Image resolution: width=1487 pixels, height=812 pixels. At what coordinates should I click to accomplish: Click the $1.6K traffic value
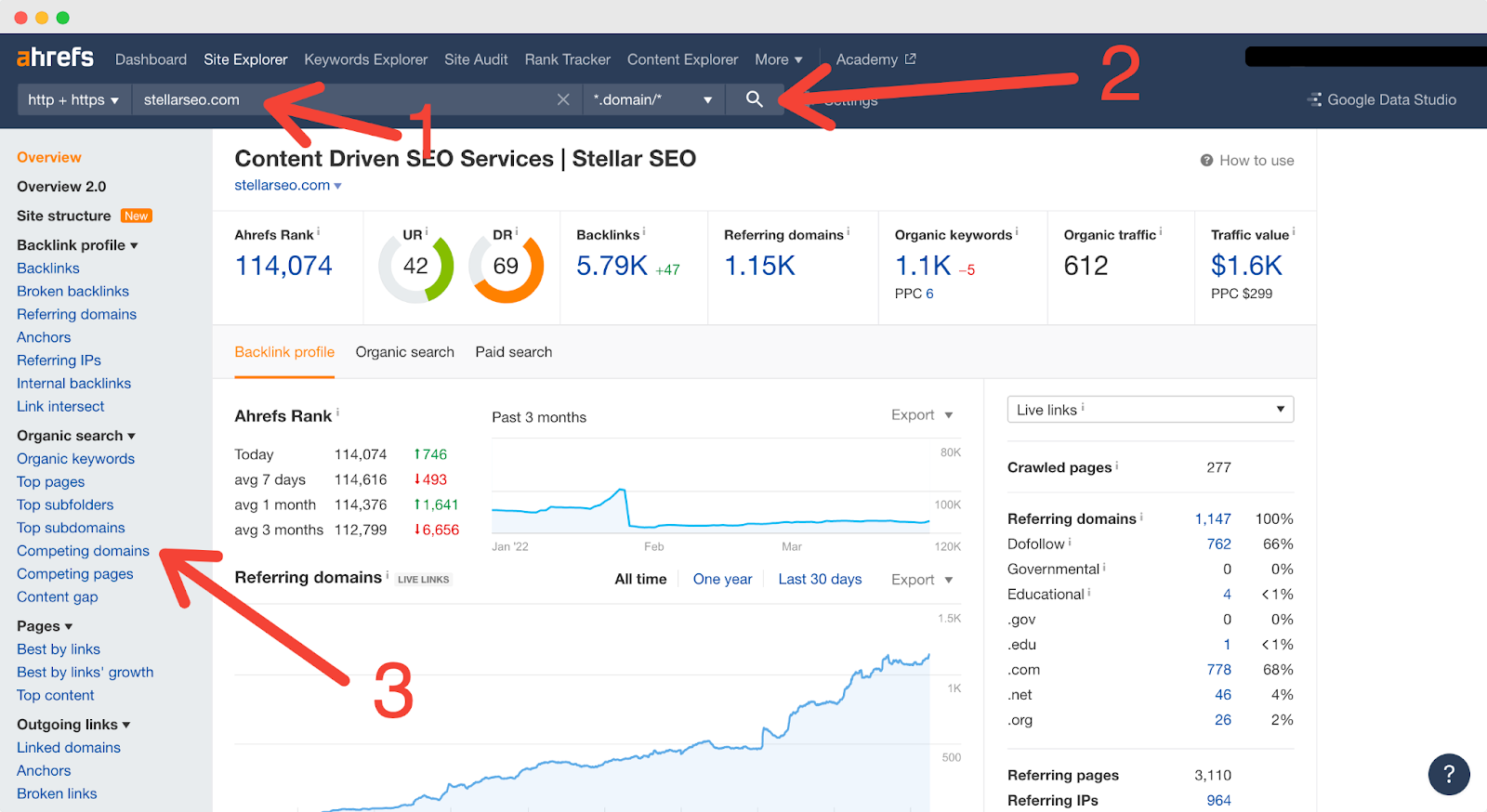pos(1246,266)
